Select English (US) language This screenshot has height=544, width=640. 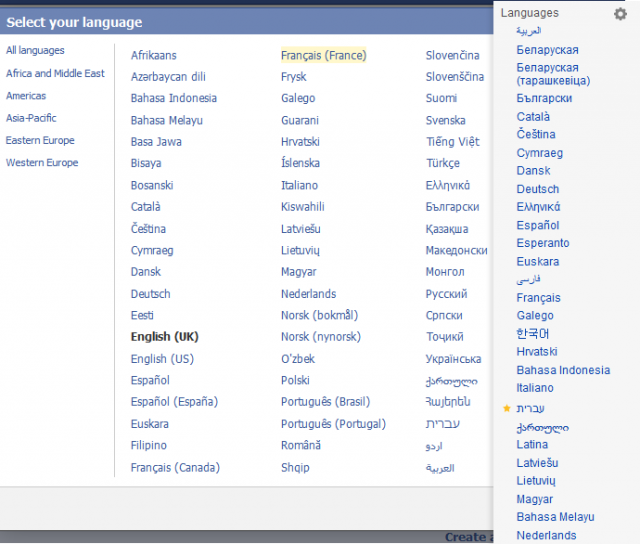[162, 359]
